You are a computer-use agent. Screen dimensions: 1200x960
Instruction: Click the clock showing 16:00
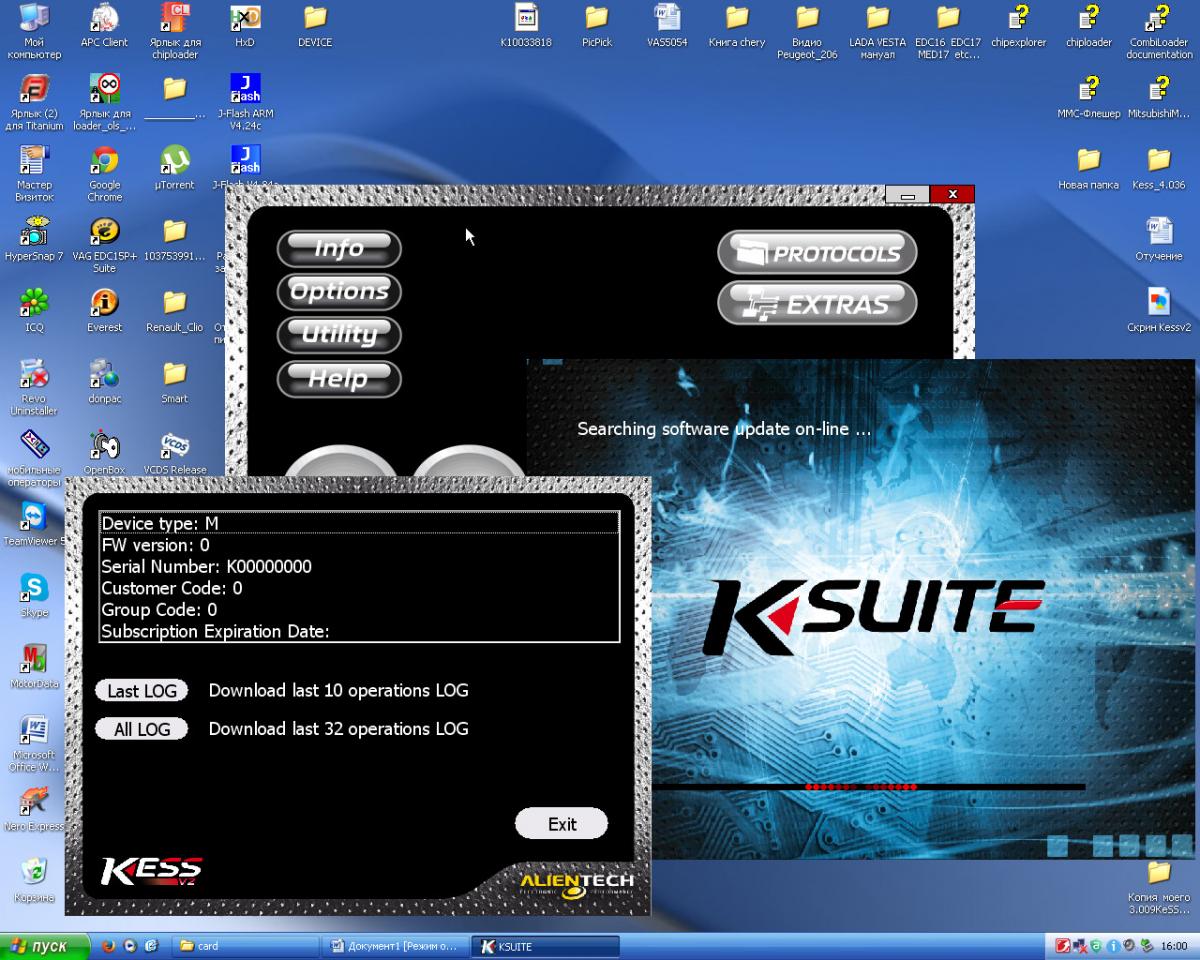click(1175, 946)
